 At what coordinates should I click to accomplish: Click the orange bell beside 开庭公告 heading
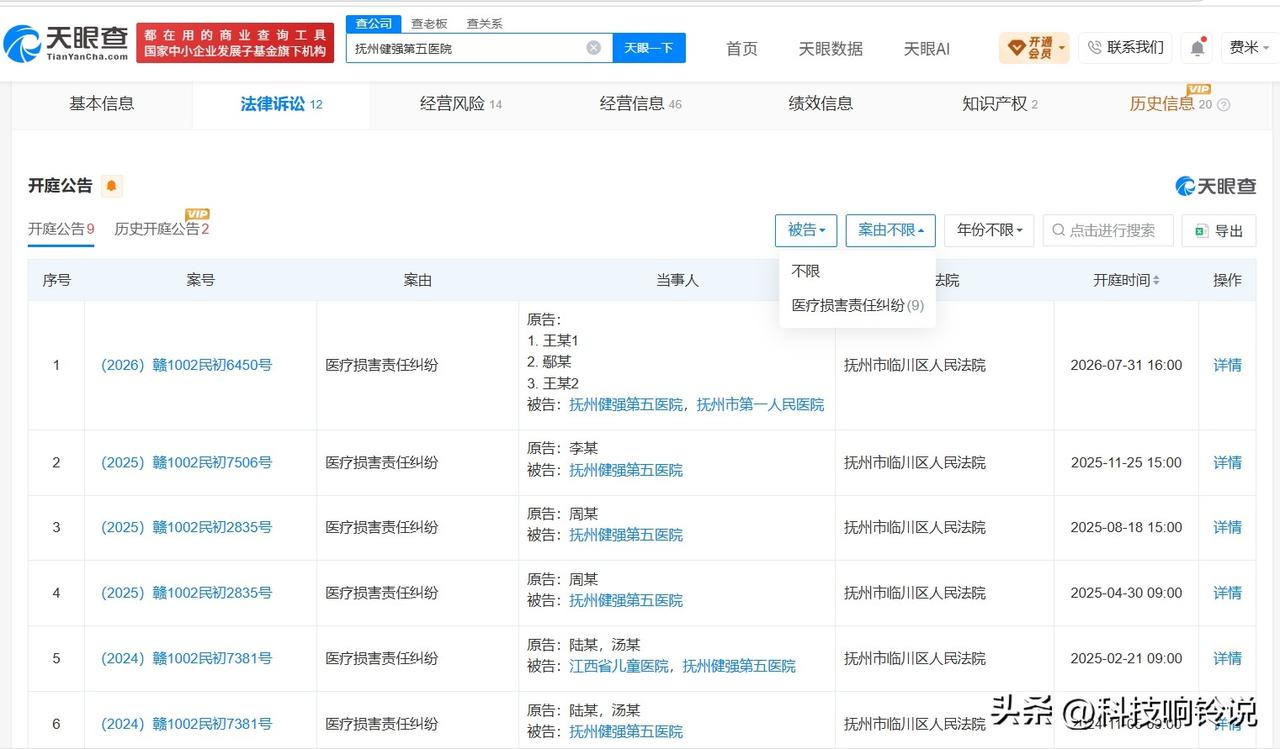pyautogui.click(x=111, y=186)
